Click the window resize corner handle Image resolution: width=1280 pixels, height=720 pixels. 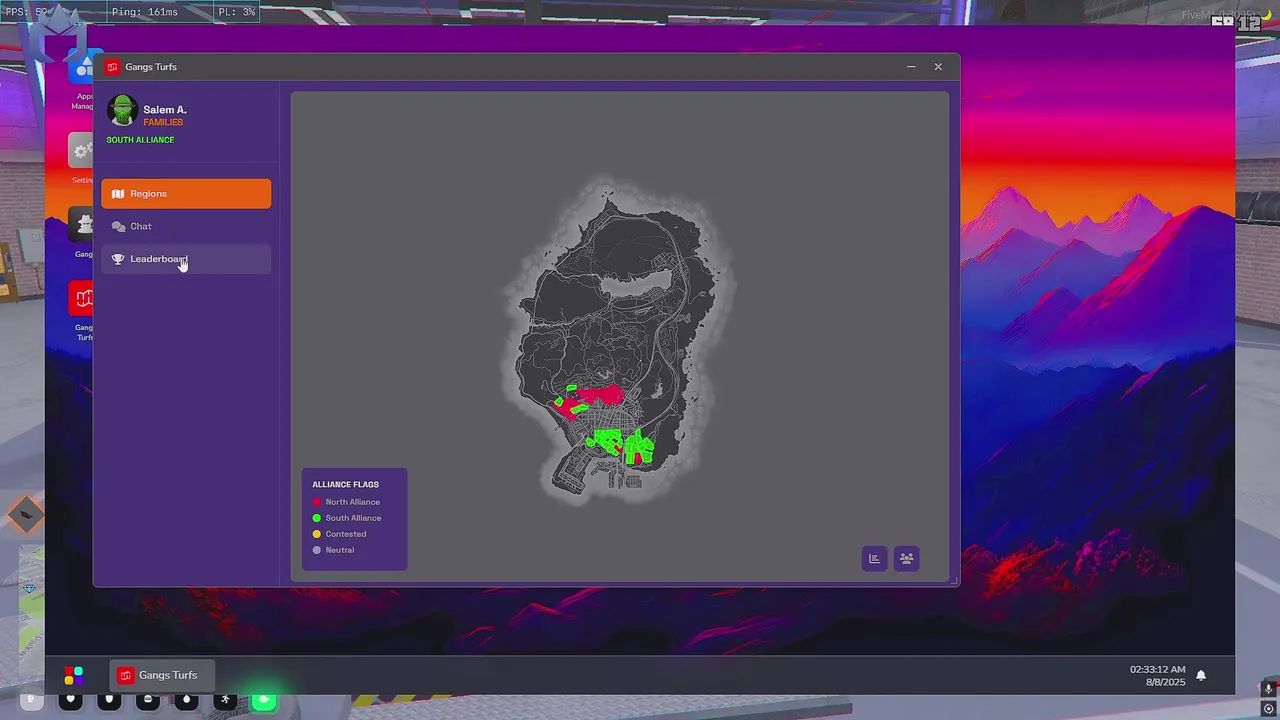[954, 580]
